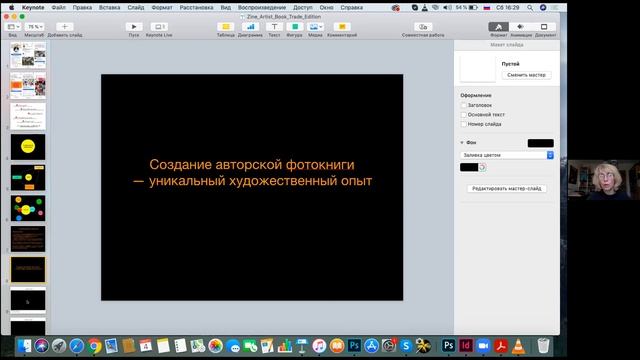Open the Вставка menu
Screen dimensions: 640x360
(x=109, y=7)
